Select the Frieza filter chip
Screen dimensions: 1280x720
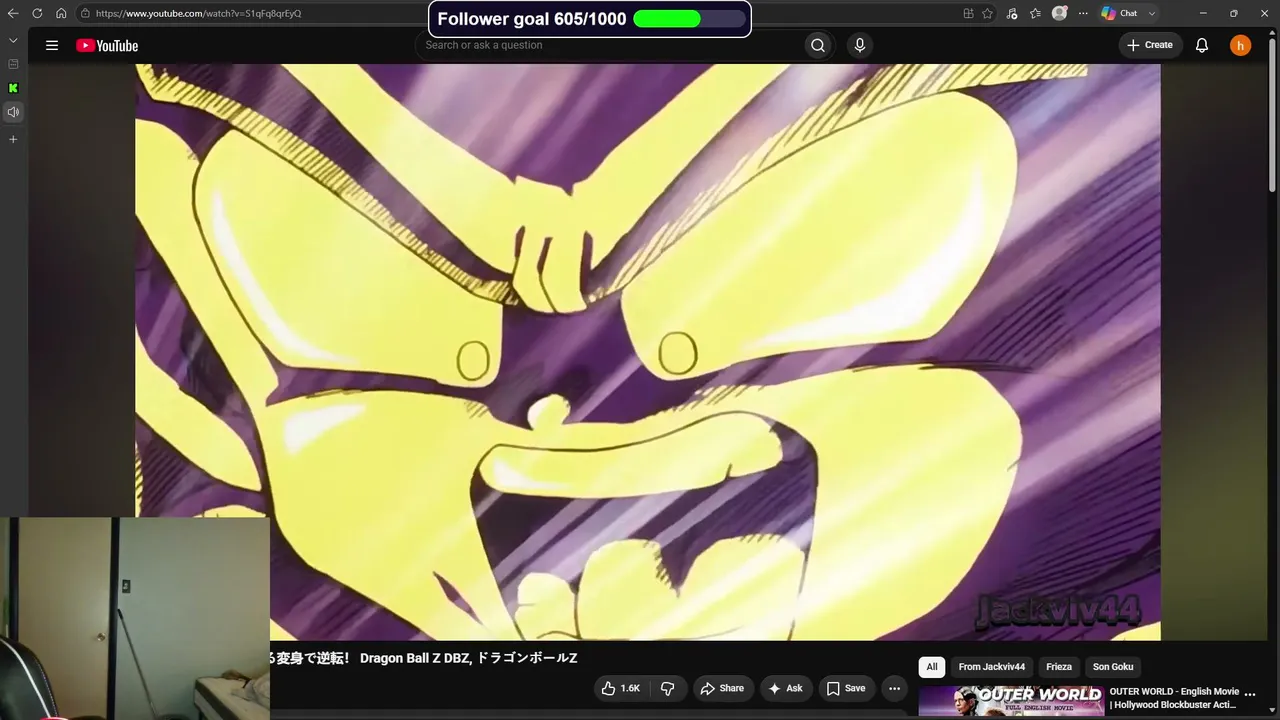click(x=1059, y=667)
